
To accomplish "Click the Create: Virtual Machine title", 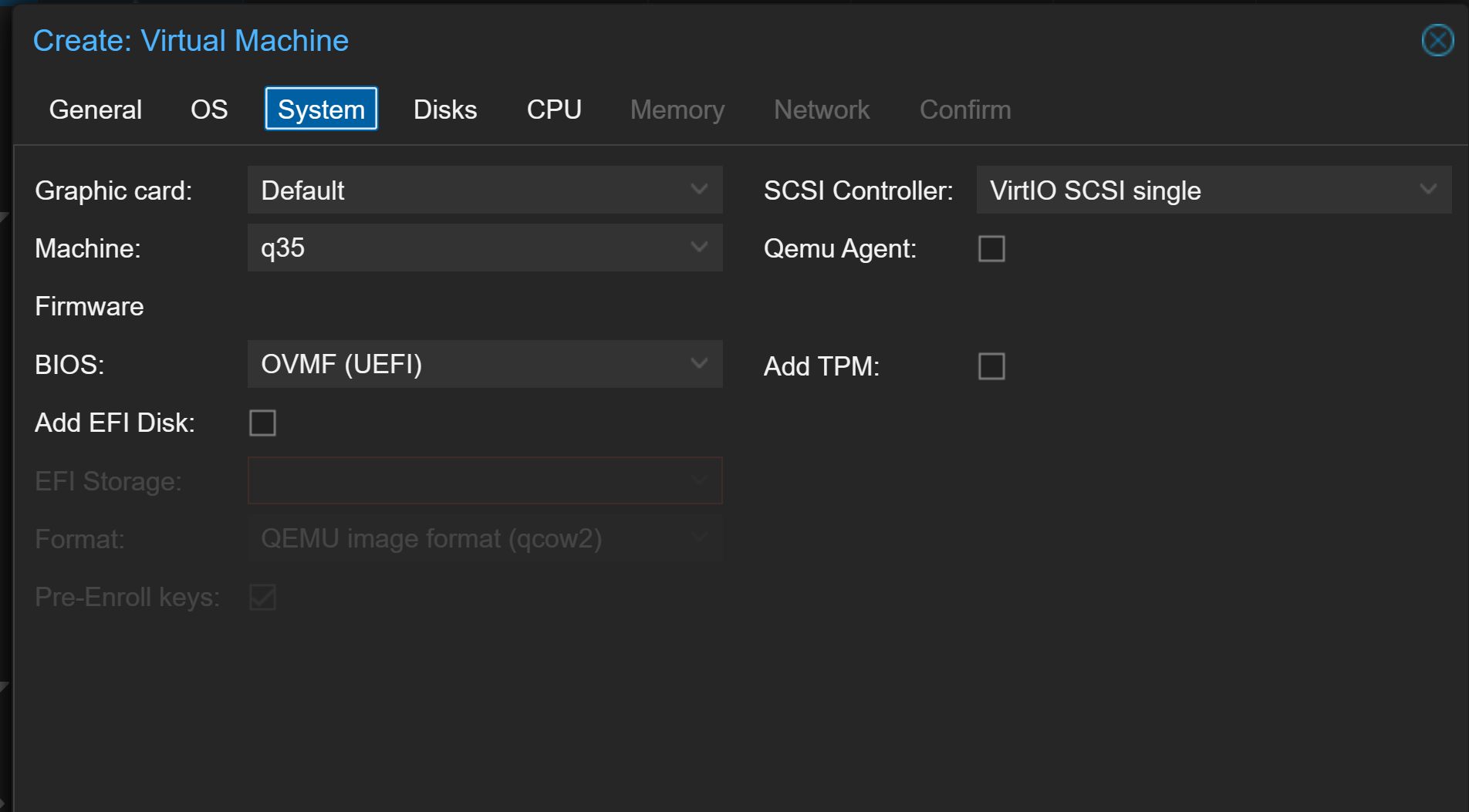I will click(x=191, y=41).
